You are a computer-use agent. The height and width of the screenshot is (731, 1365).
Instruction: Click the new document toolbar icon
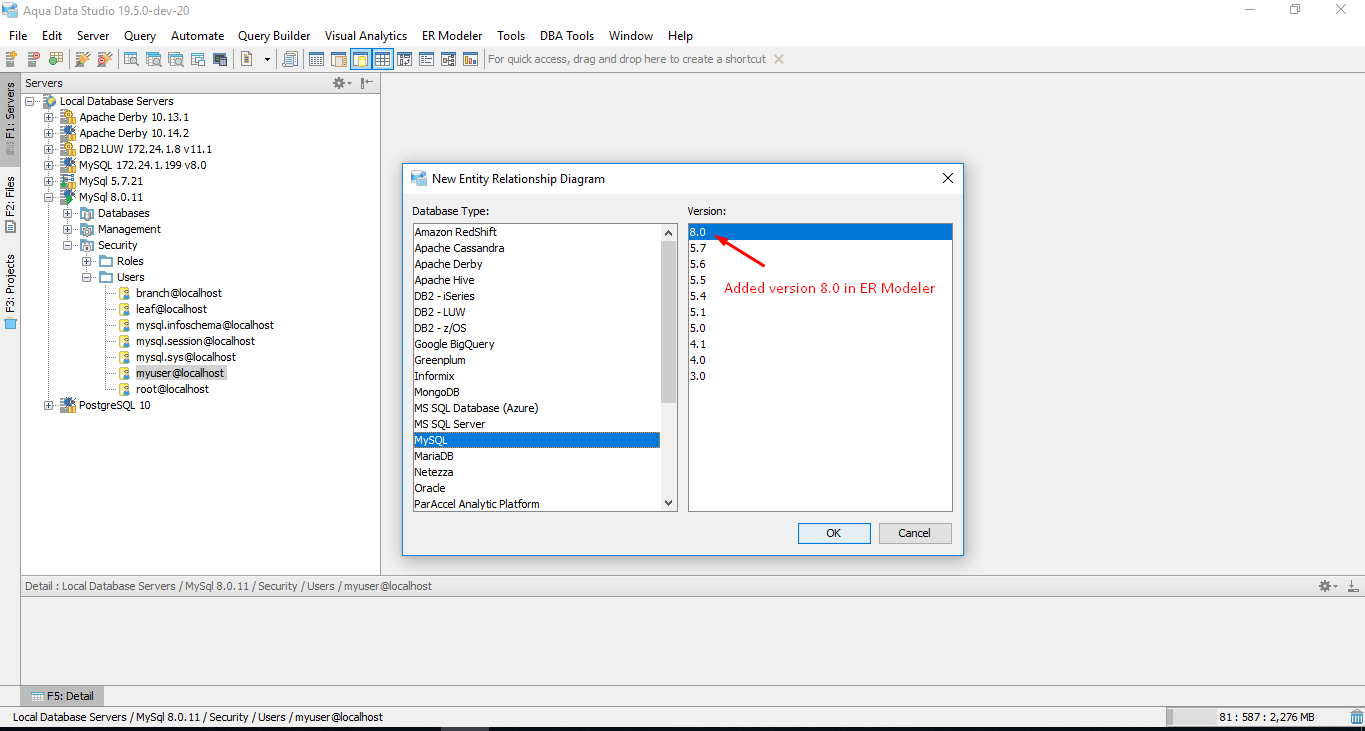[x=246, y=59]
